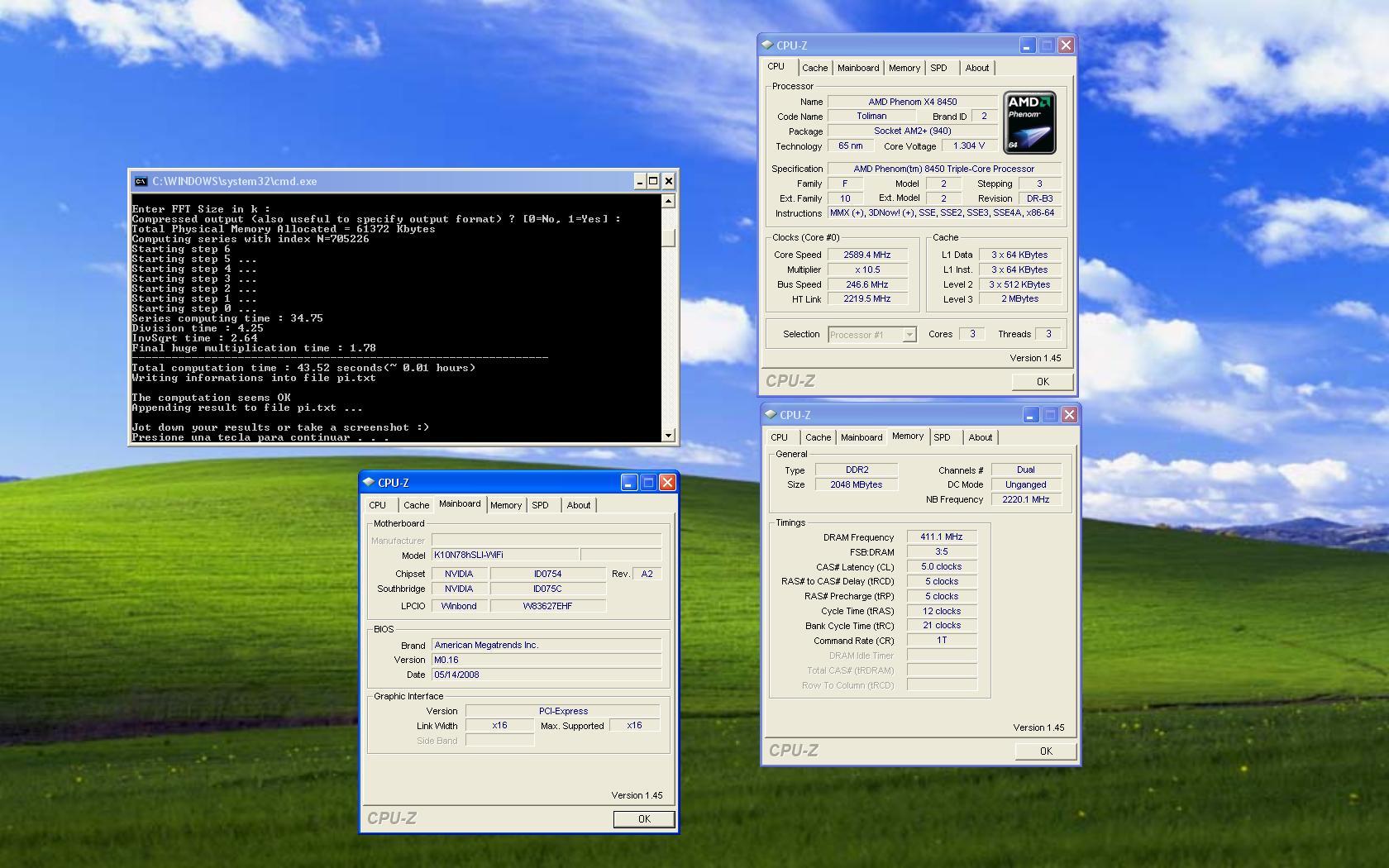Open About tab in Mainboard window
1389x868 pixels.
579,505
